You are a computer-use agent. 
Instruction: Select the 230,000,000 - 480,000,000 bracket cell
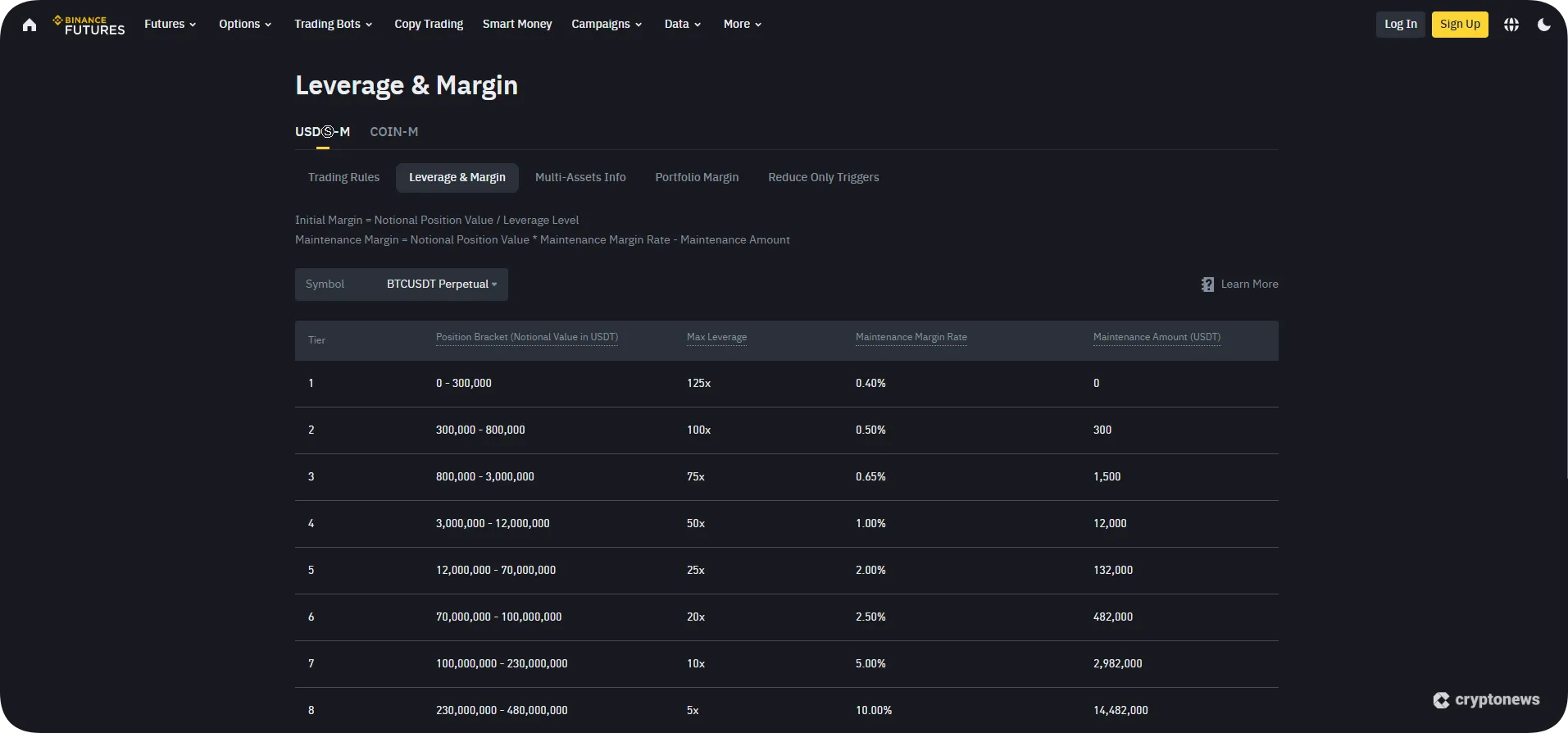tap(502, 711)
